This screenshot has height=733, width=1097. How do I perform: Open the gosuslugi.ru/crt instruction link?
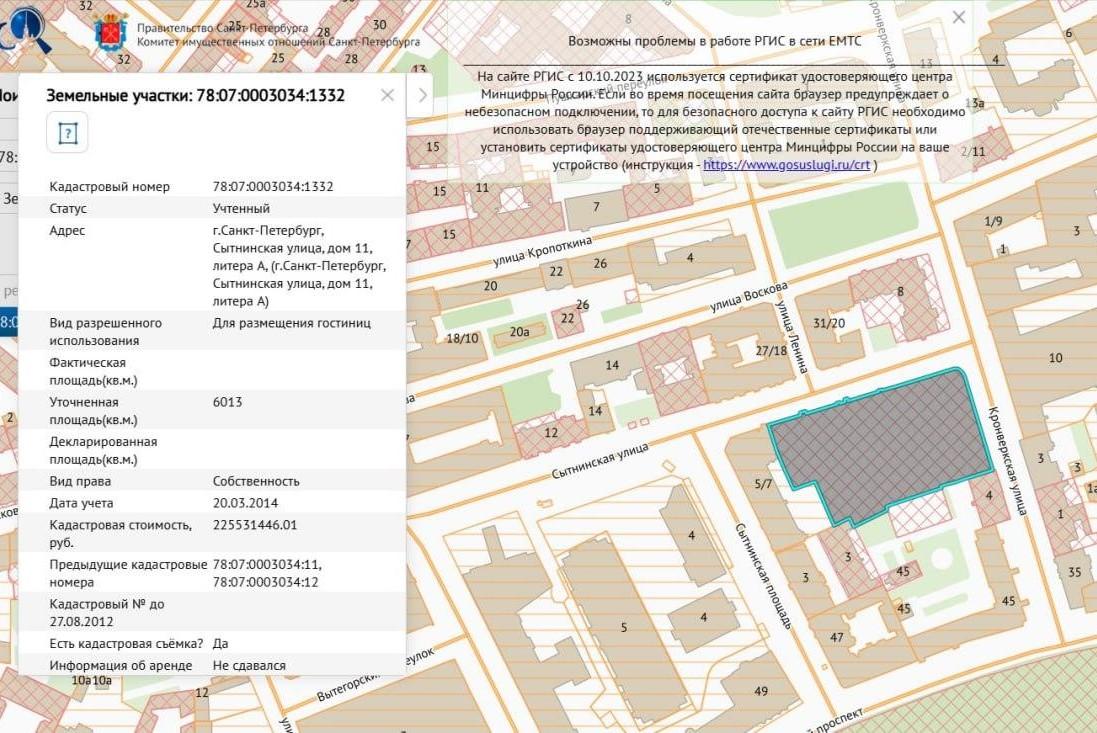786,165
